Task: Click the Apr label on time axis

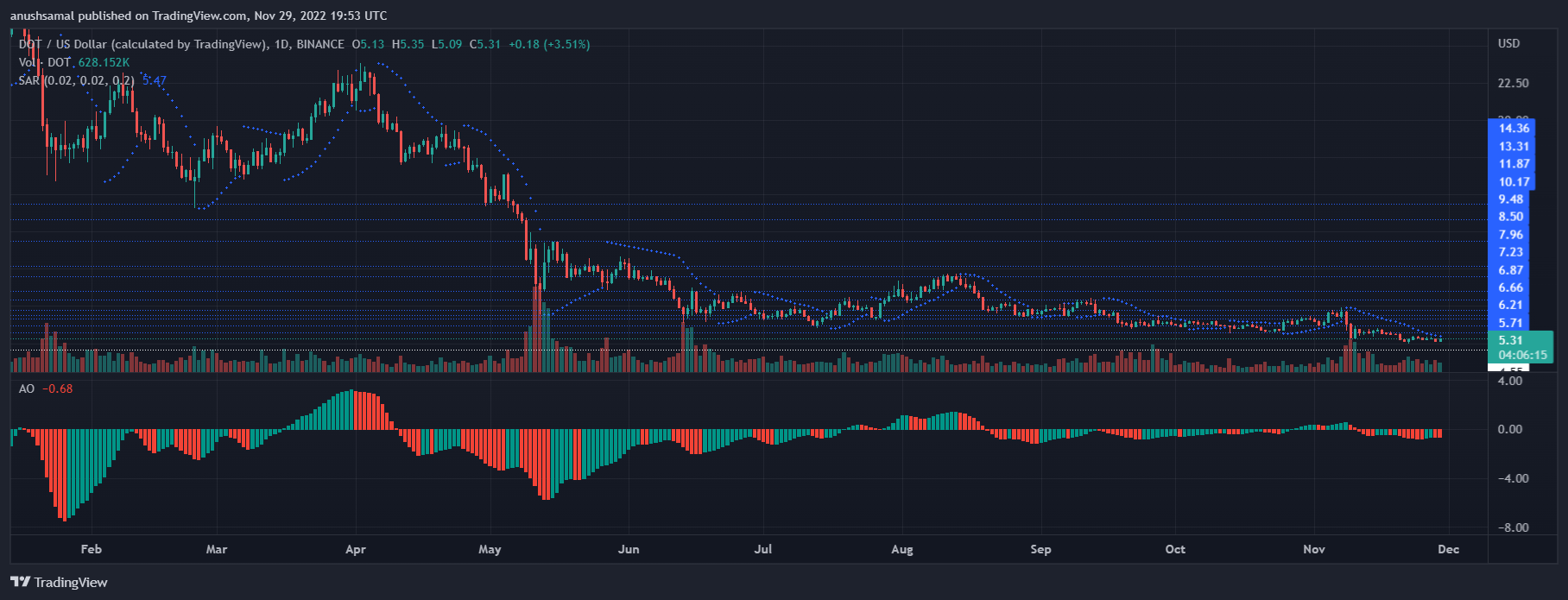Action: tap(355, 549)
